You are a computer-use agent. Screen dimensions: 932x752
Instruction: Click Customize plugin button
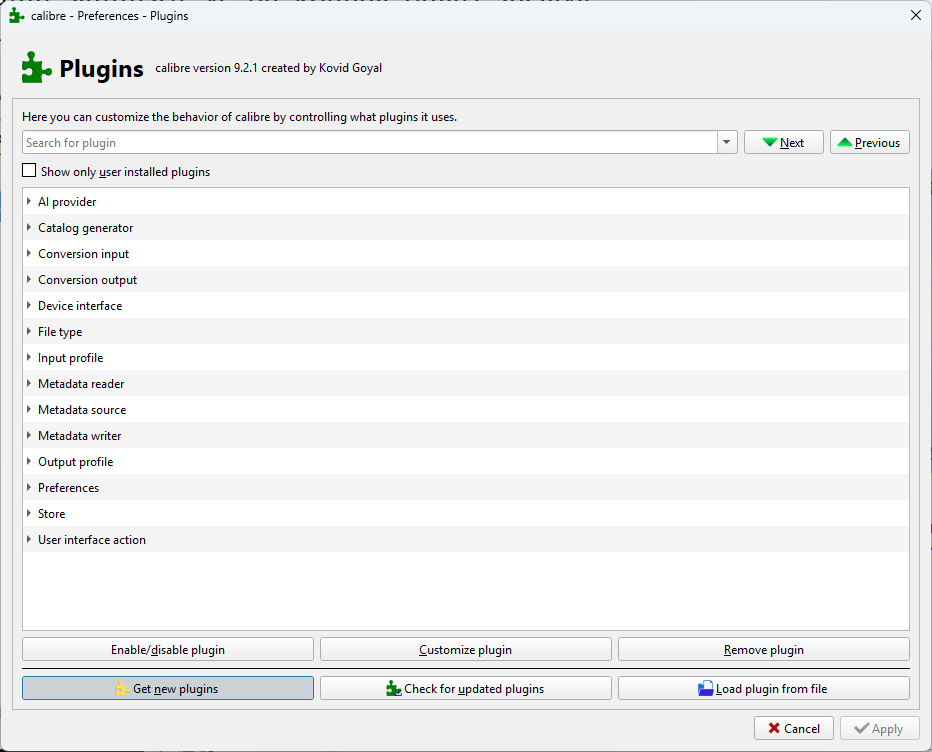click(x=465, y=650)
